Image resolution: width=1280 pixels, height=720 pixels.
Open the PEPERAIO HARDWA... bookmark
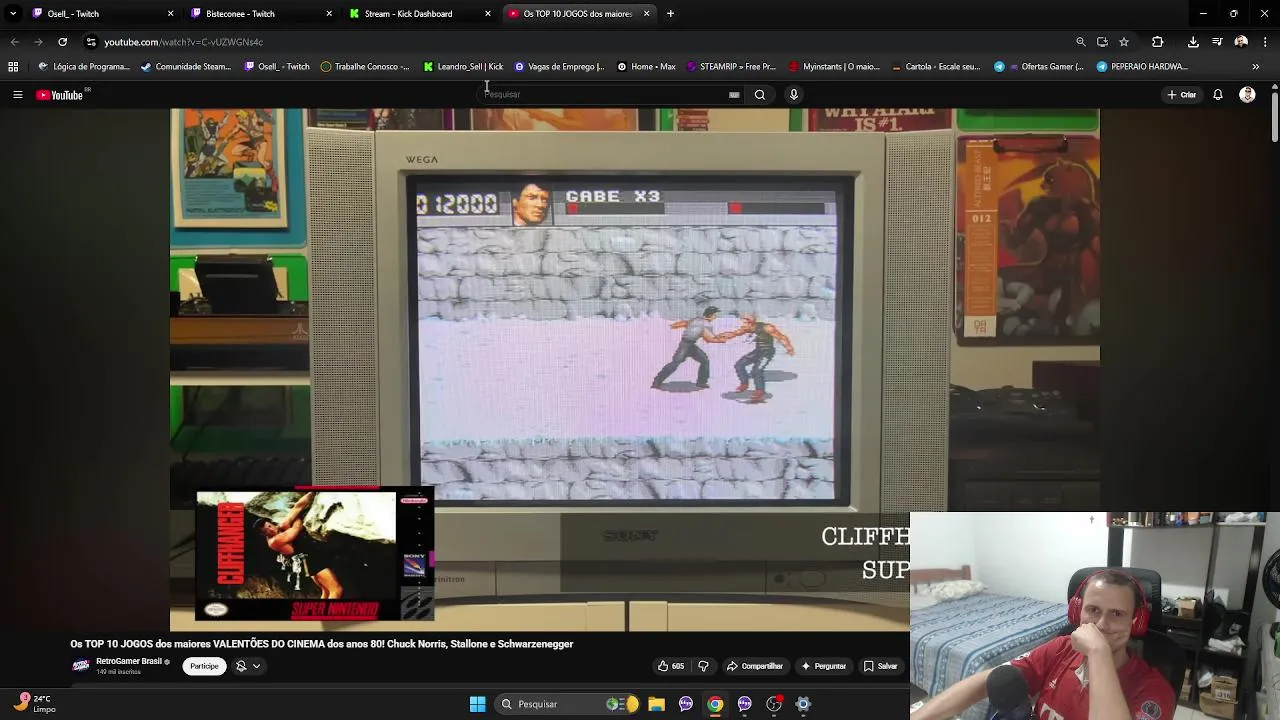[1142, 67]
